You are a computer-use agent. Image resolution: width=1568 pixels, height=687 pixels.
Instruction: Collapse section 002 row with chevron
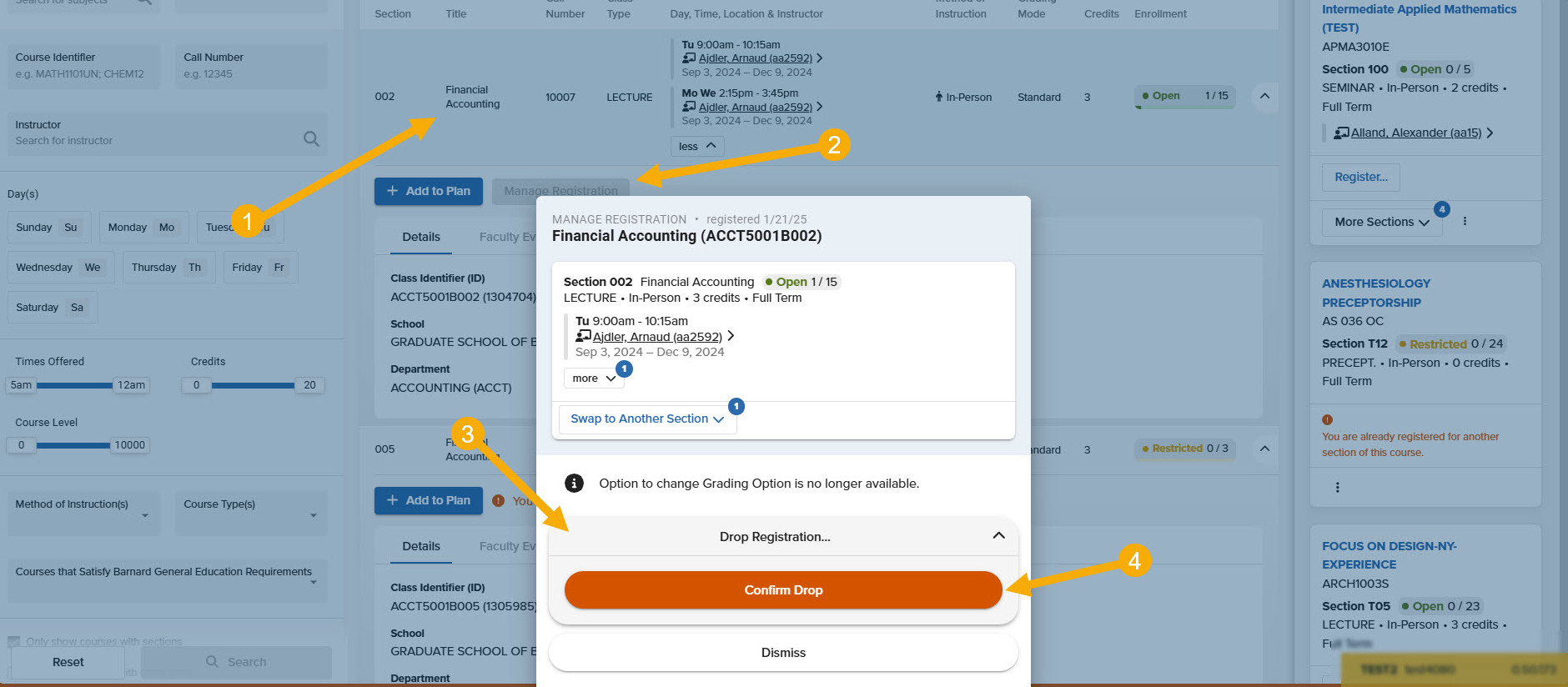pyautogui.click(x=1264, y=97)
